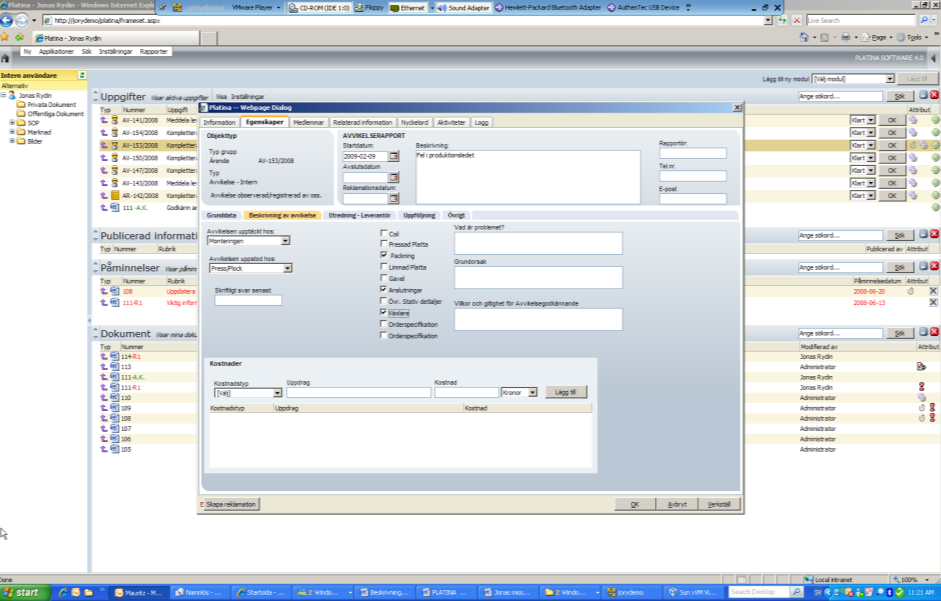This screenshot has height=601, width=941.
Task: Delete the reminder dated 2008-06-13
Action: (x=933, y=303)
